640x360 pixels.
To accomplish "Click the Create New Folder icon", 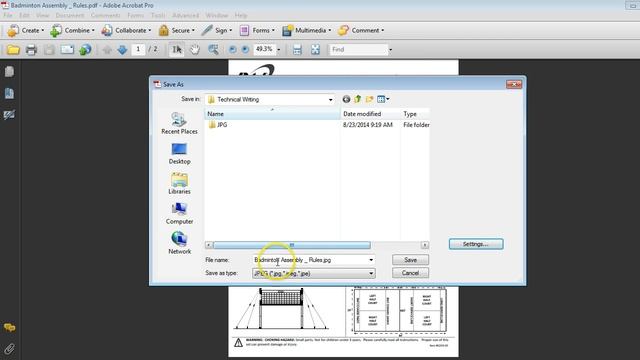I will point(370,99).
